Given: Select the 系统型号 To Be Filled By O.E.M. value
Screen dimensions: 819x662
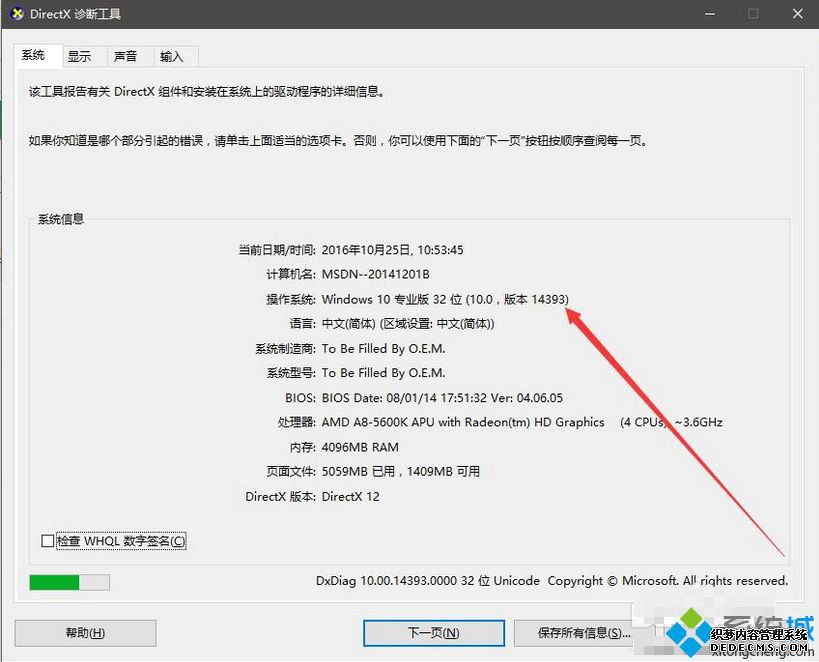Looking at the screenshot, I should coord(383,373).
